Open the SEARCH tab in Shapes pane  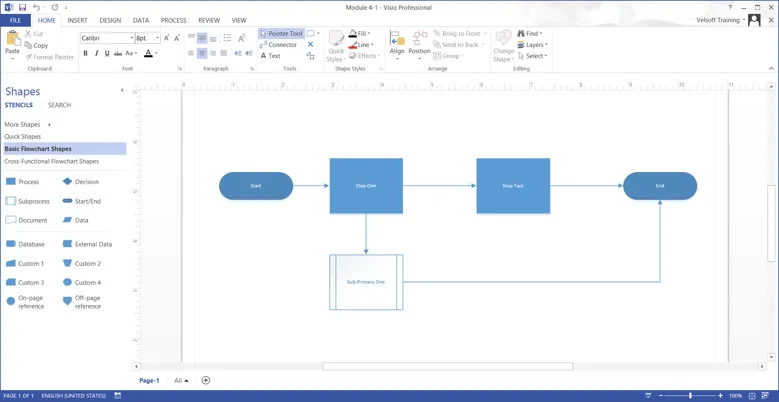[x=60, y=105]
